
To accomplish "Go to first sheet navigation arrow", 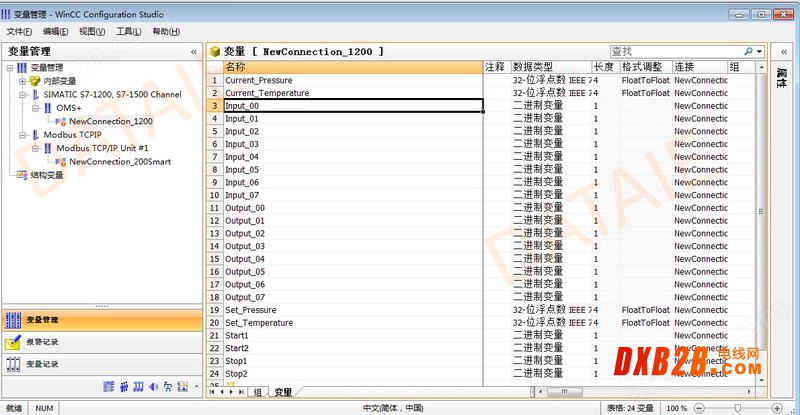I will tap(212, 392).
